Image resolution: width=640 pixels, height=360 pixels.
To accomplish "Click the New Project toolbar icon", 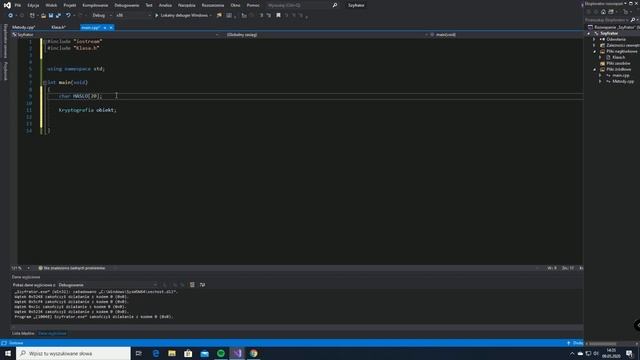I will (x=32, y=16).
